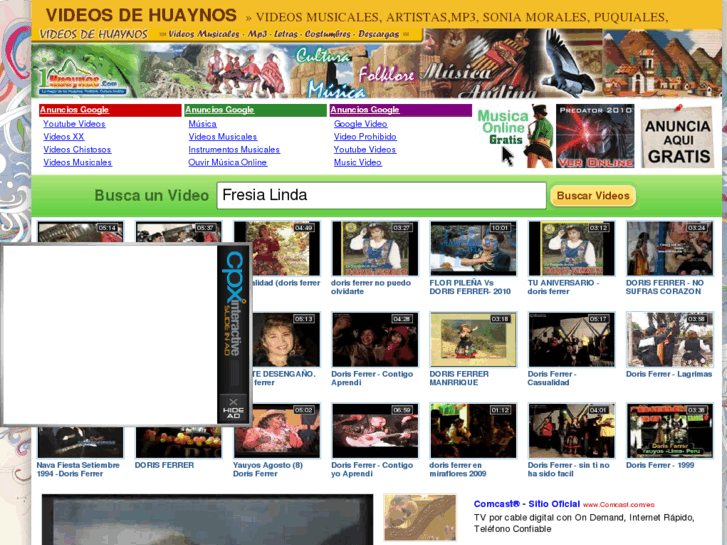
Task: Open the Videos Chistosos link
Action: [77, 150]
